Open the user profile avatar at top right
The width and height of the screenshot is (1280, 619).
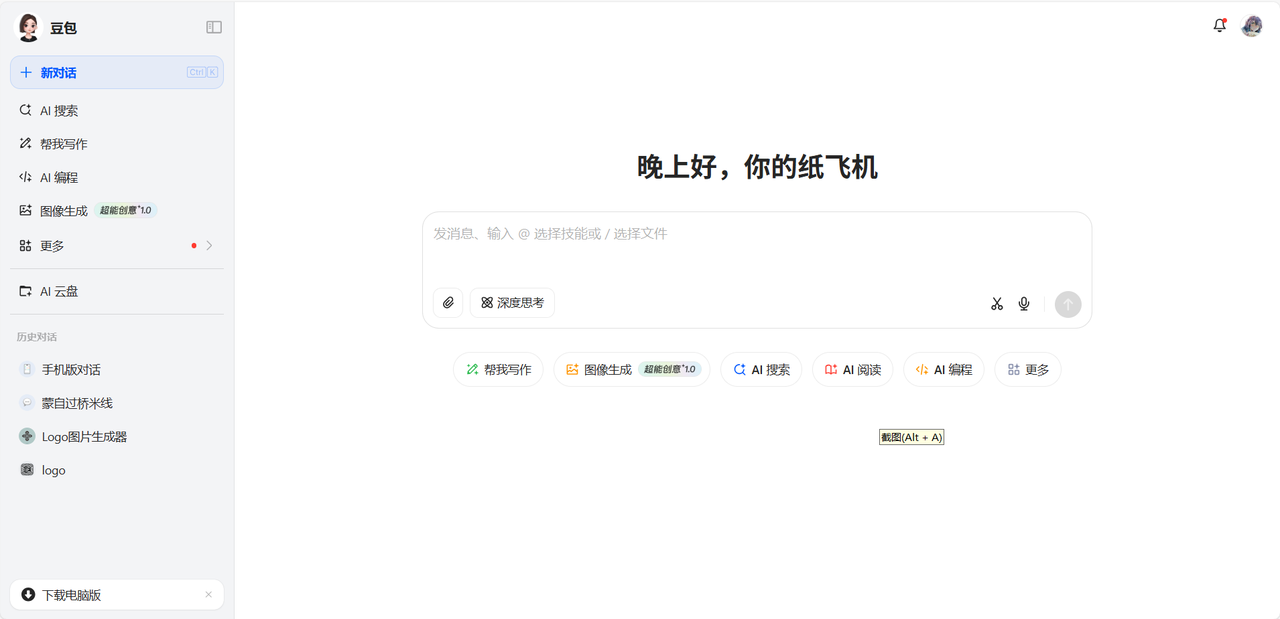(x=1252, y=26)
